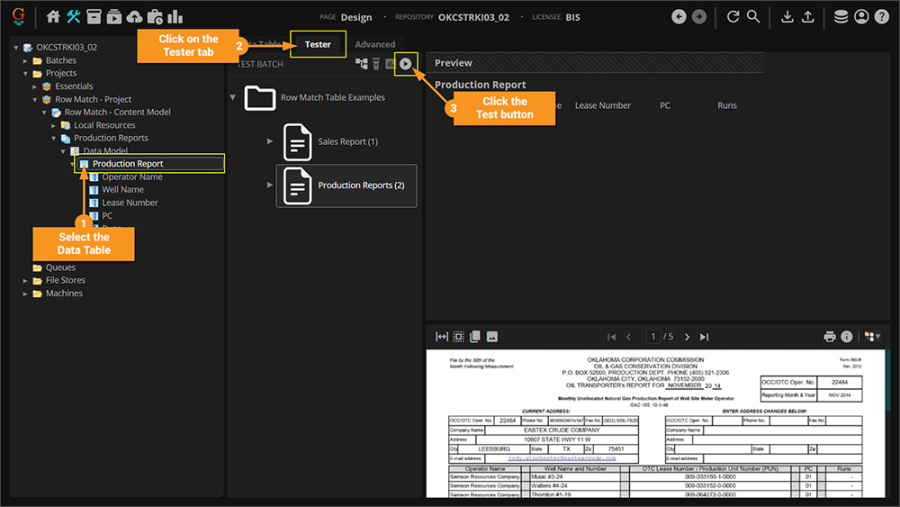Select the PC column in tree
Viewport: 900px width, 507px height.
107,216
